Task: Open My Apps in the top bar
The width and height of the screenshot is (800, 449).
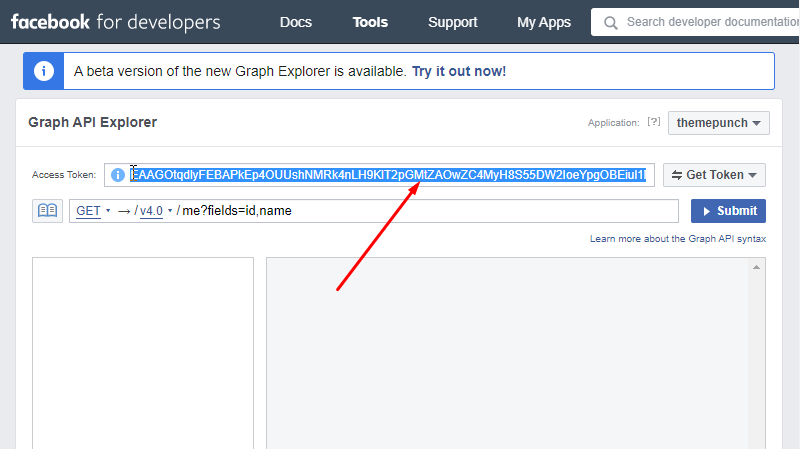Action: (x=544, y=22)
